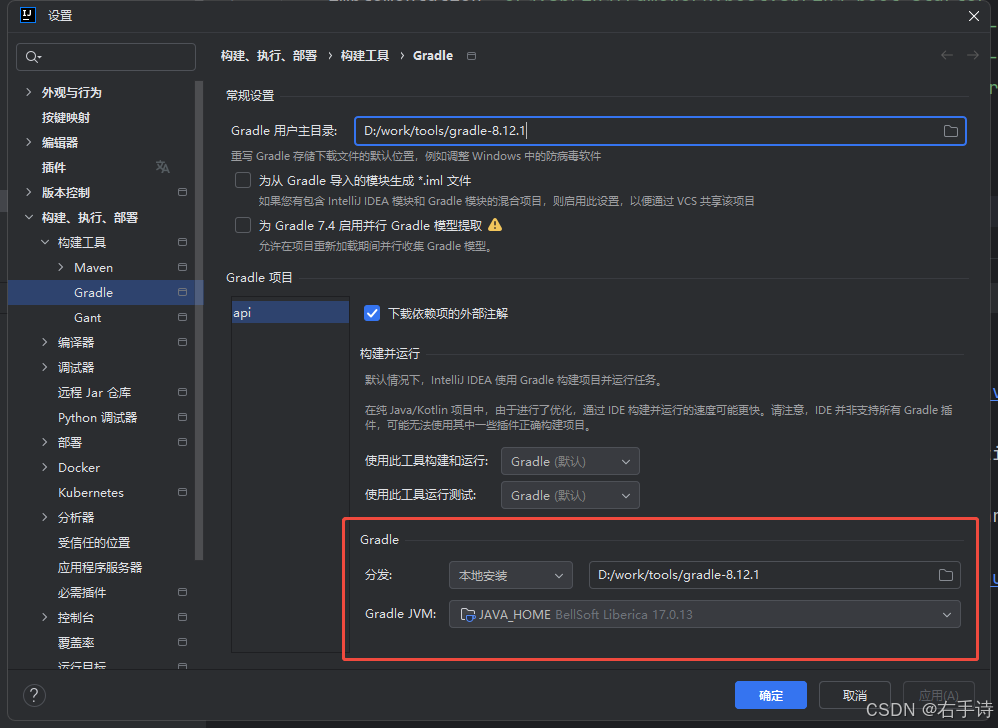Click the warning triangle next to 并行 Gradle 模型提取
Viewport: 998px width, 728px height.
[x=495, y=225]
